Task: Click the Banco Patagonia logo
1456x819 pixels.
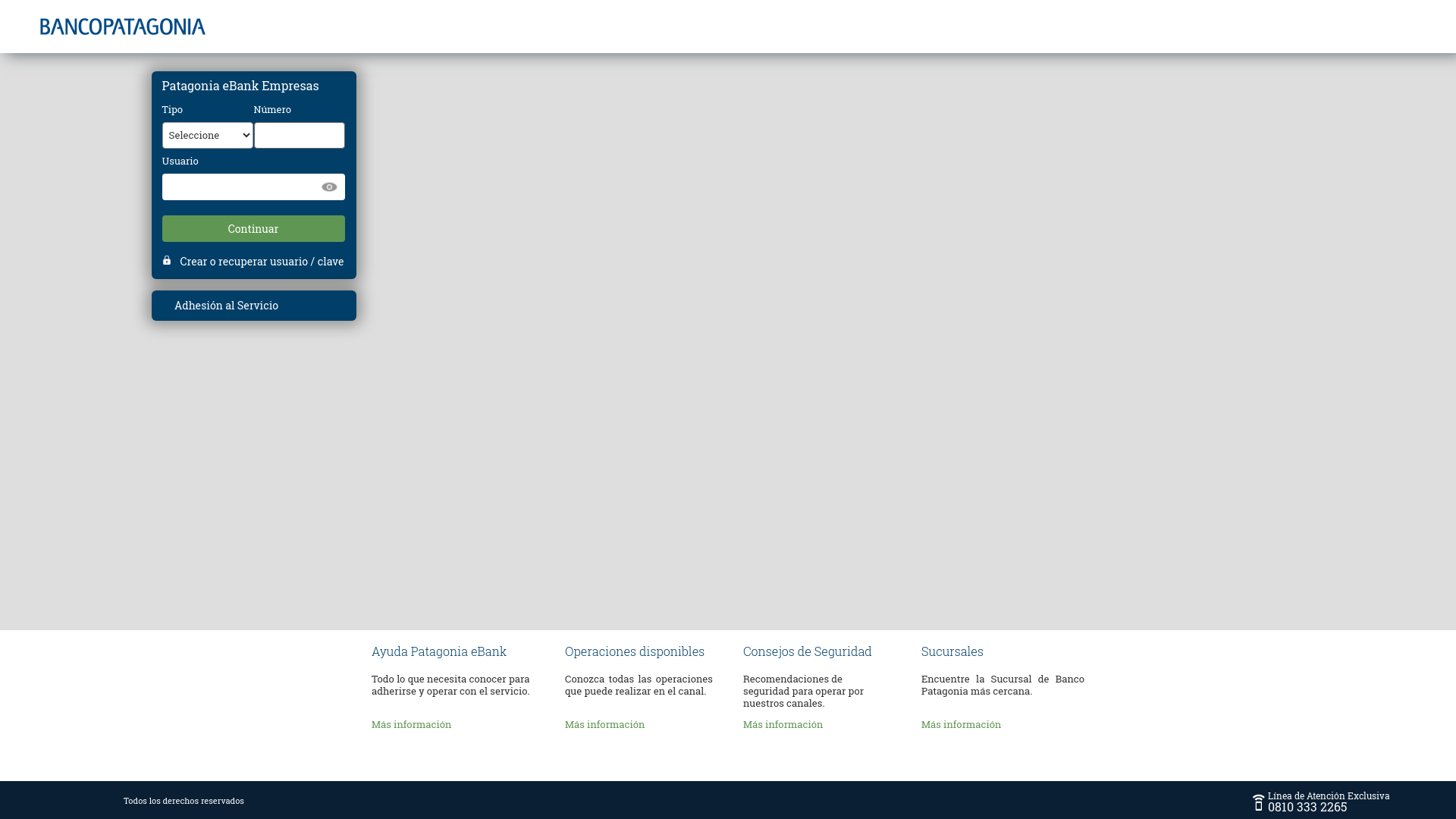Action: coord(122,27)
